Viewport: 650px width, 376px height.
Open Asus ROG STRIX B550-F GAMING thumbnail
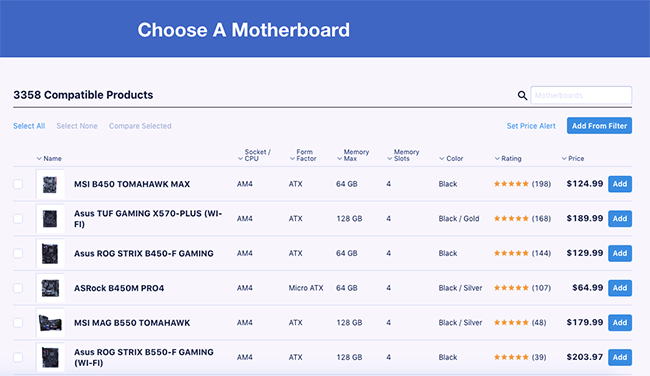click(50, 357)
